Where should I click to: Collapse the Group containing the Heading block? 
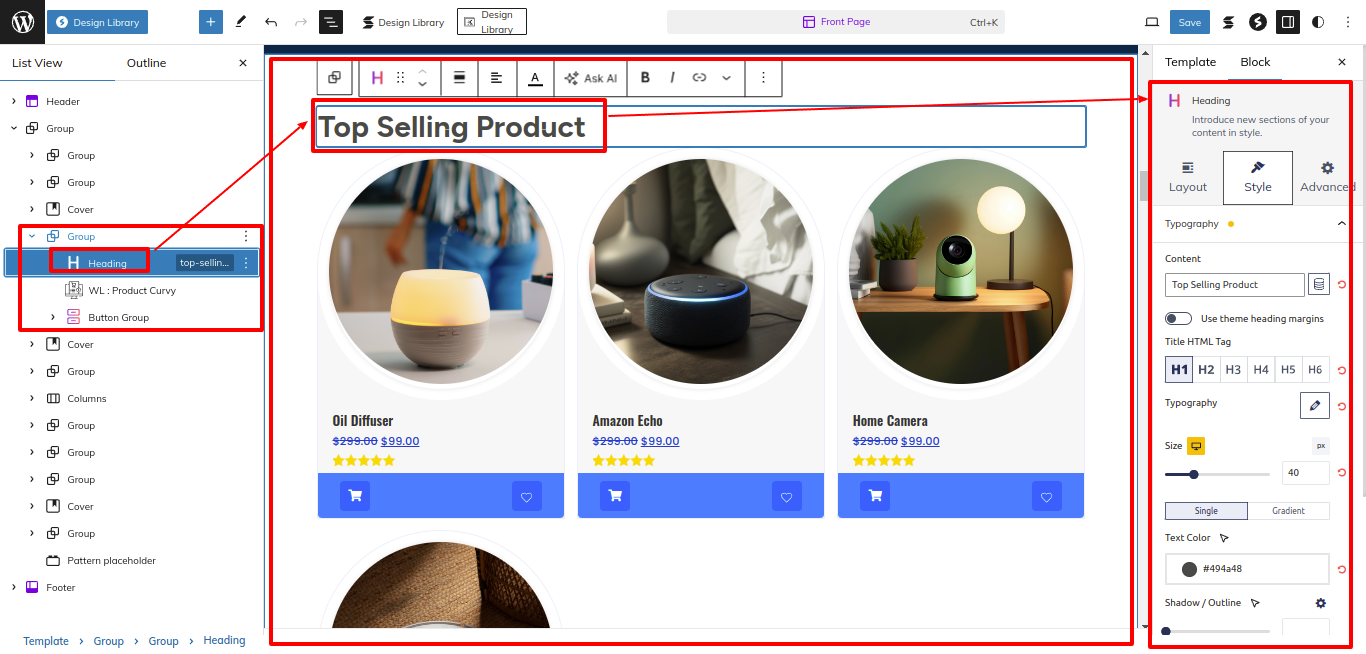[32, 236]
